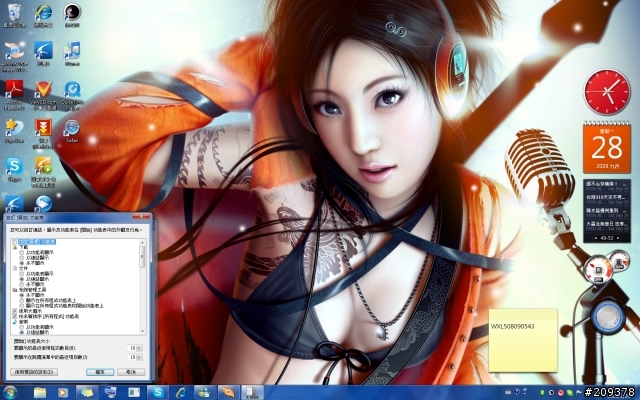
Task: Open the red download-arrow desktop shortcut
Action: click(43, 133)
